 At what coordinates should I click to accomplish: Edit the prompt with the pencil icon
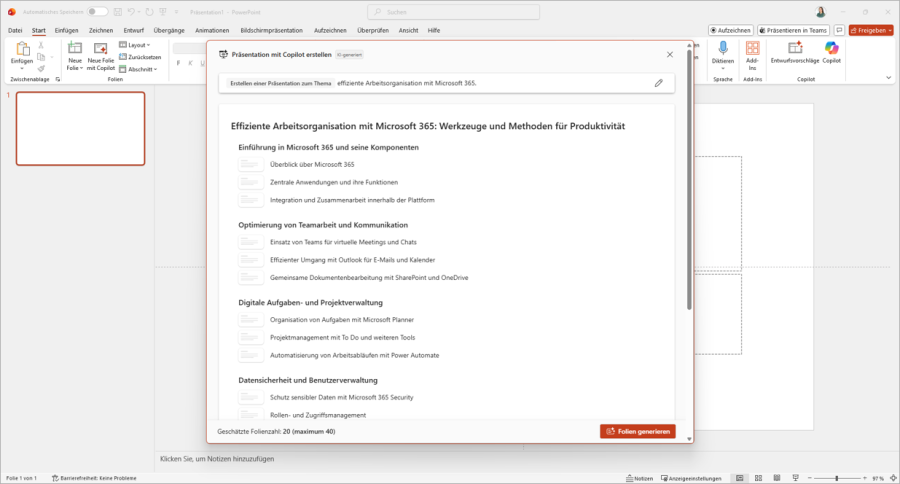[658, 83]
